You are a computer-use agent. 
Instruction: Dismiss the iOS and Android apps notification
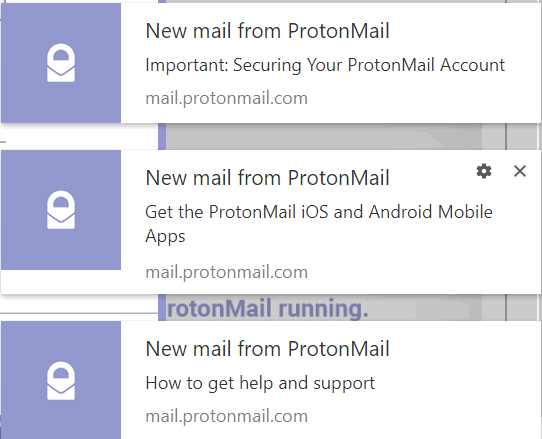coord(520,171)
